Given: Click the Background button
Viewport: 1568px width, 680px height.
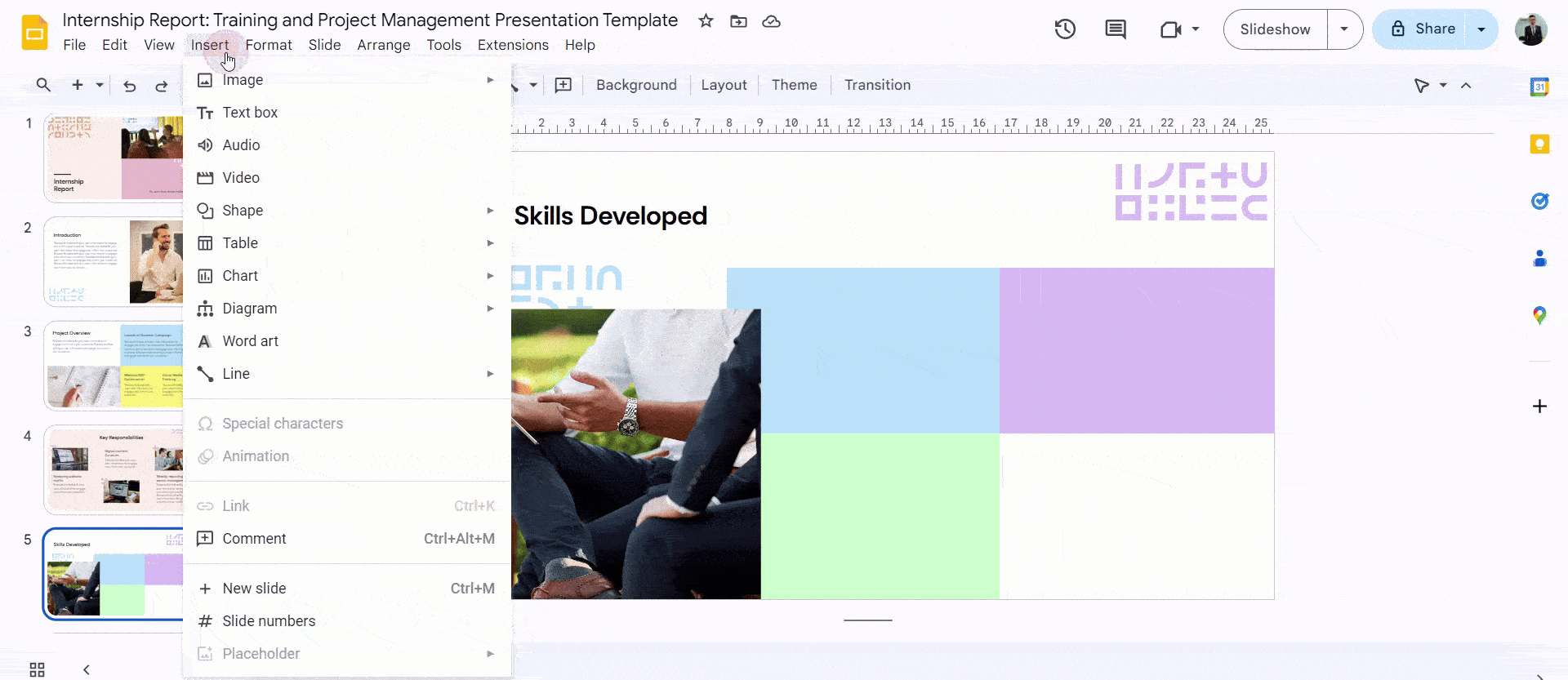Looking at the screenshot, I should pos(636,85).
